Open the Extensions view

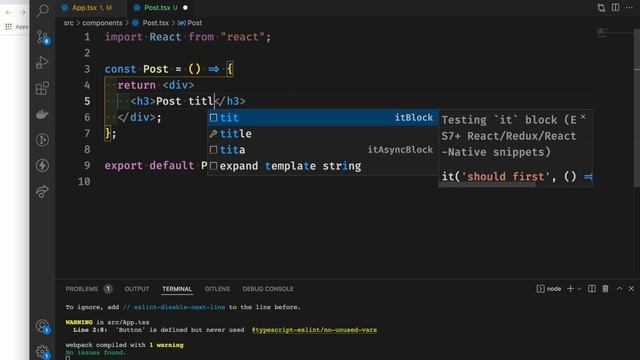[x=42, y=88]
